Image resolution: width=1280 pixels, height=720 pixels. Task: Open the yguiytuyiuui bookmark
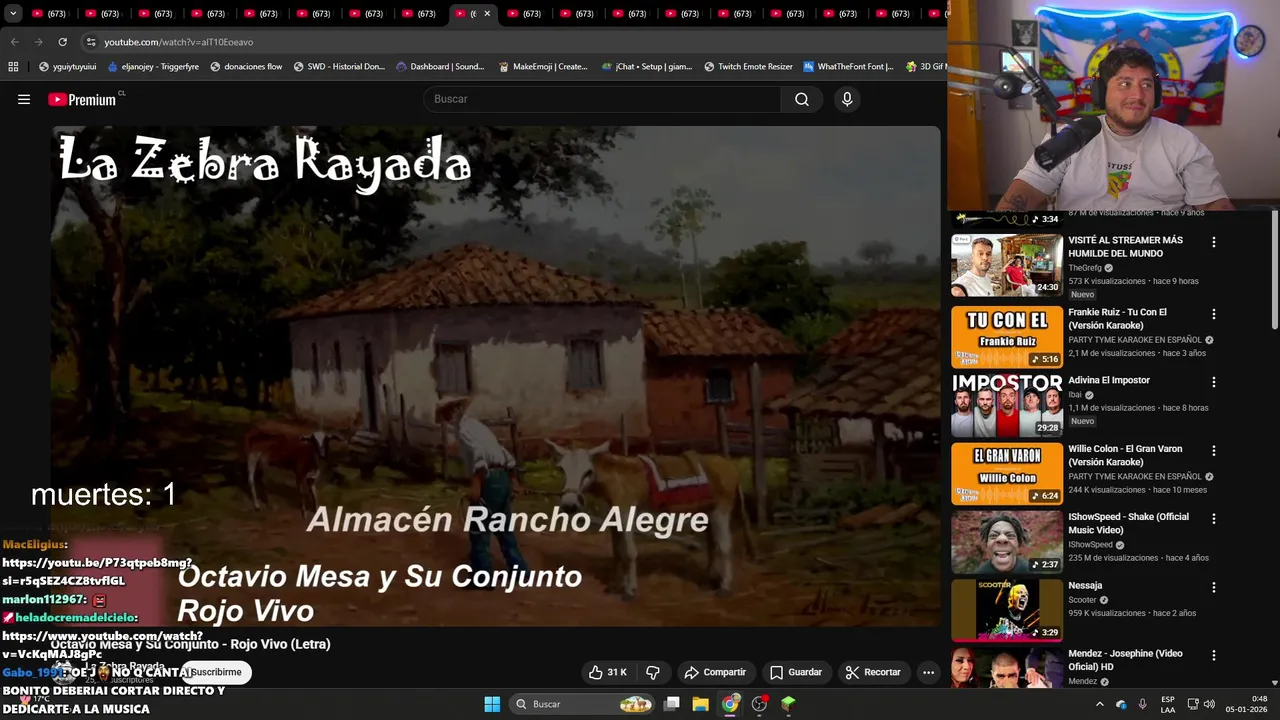[68, 67]
